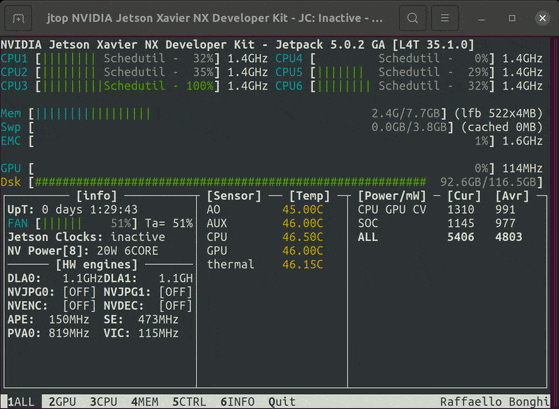Click the NV Power[8] 20W 6CORE line
Viewport: 559px width, 409px height.
(x=83, y=251)
